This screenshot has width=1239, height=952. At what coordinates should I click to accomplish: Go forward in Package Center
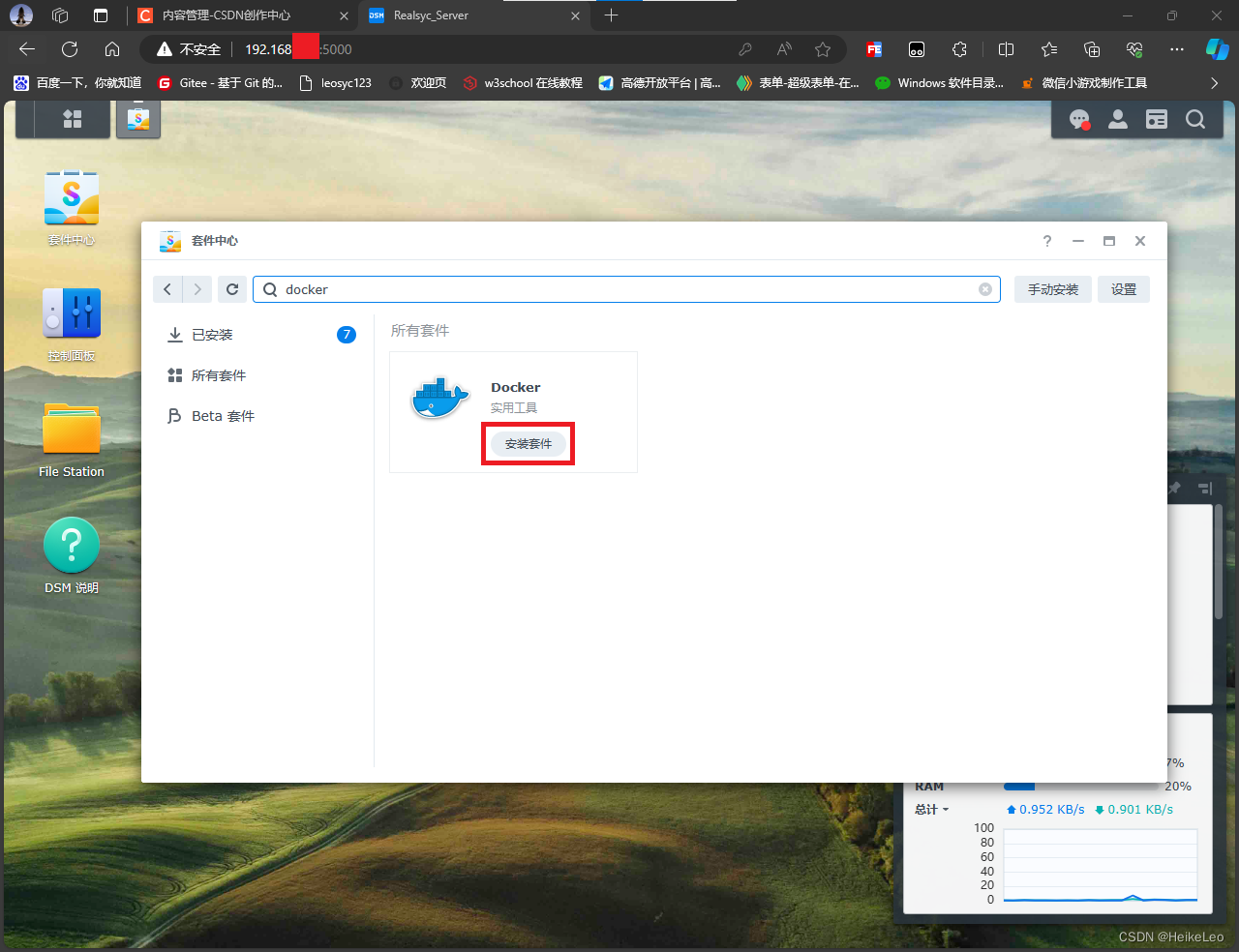click(x=197, y=289)
